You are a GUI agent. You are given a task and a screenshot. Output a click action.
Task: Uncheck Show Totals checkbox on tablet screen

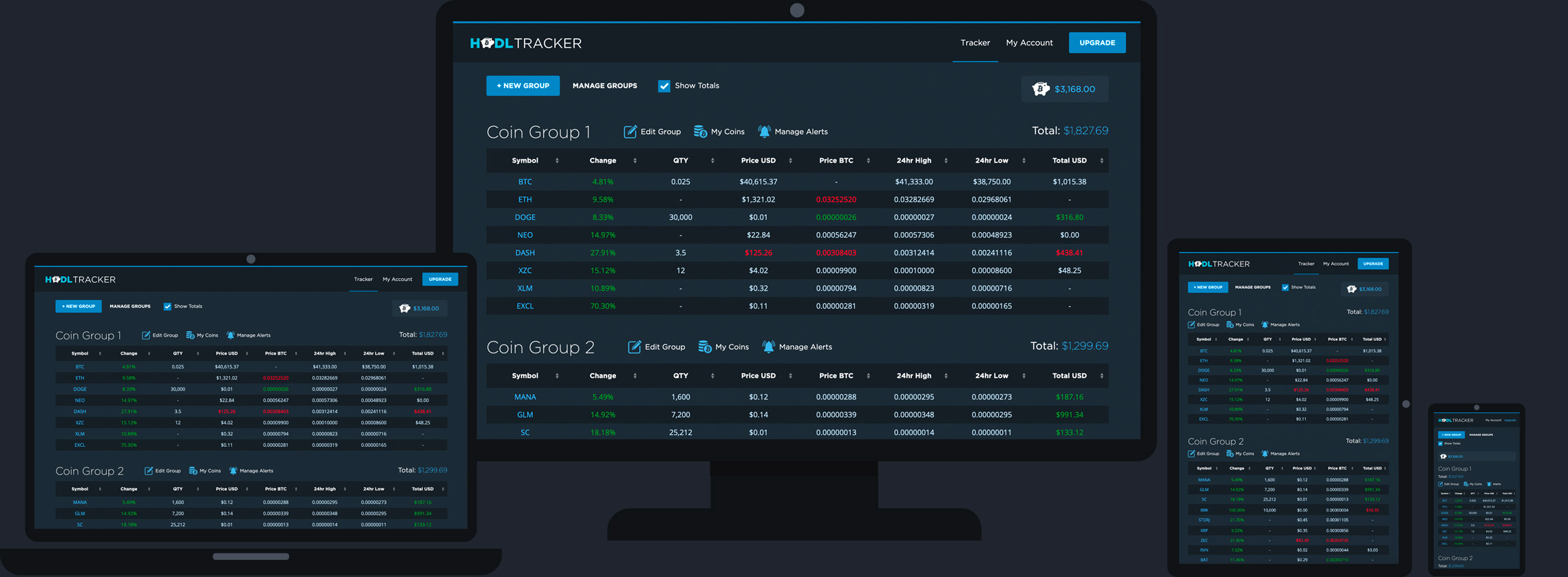pyautogui.click(x=1285, y=288)
